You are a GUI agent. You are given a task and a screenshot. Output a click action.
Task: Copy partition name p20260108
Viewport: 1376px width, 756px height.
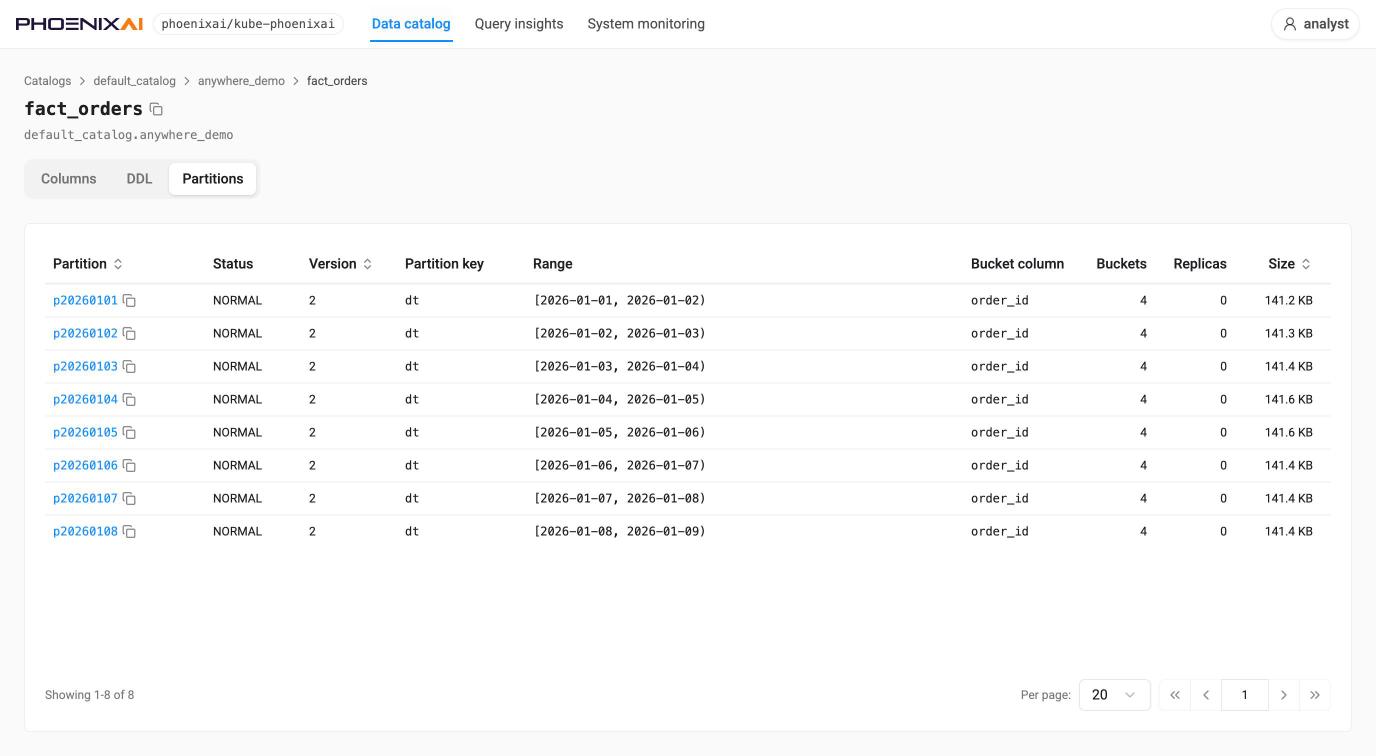coord(129,532)
